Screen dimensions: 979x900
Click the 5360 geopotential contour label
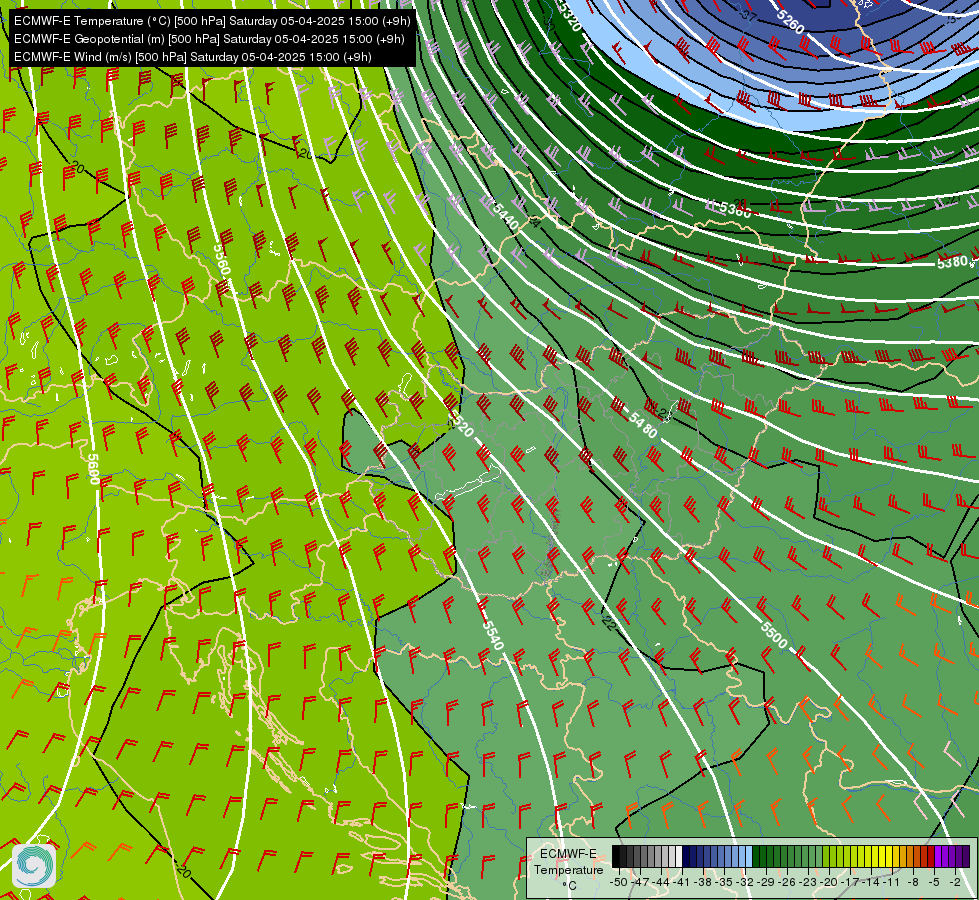tap(735, 209)
